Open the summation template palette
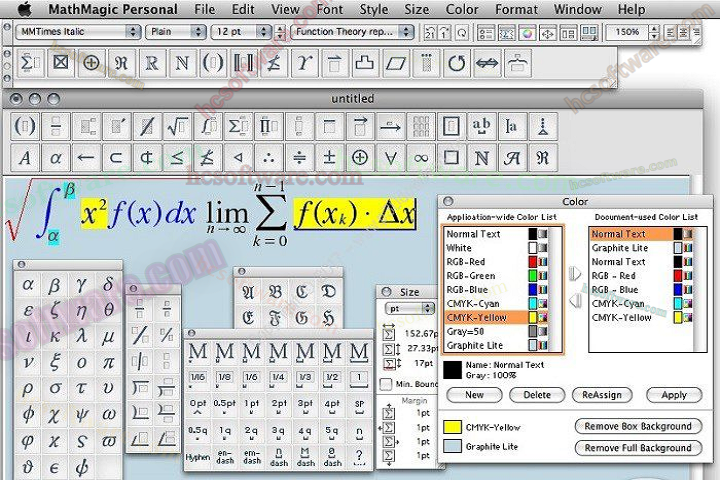The image size is (720, 480). pyautogui.click(x=238, y=126)
